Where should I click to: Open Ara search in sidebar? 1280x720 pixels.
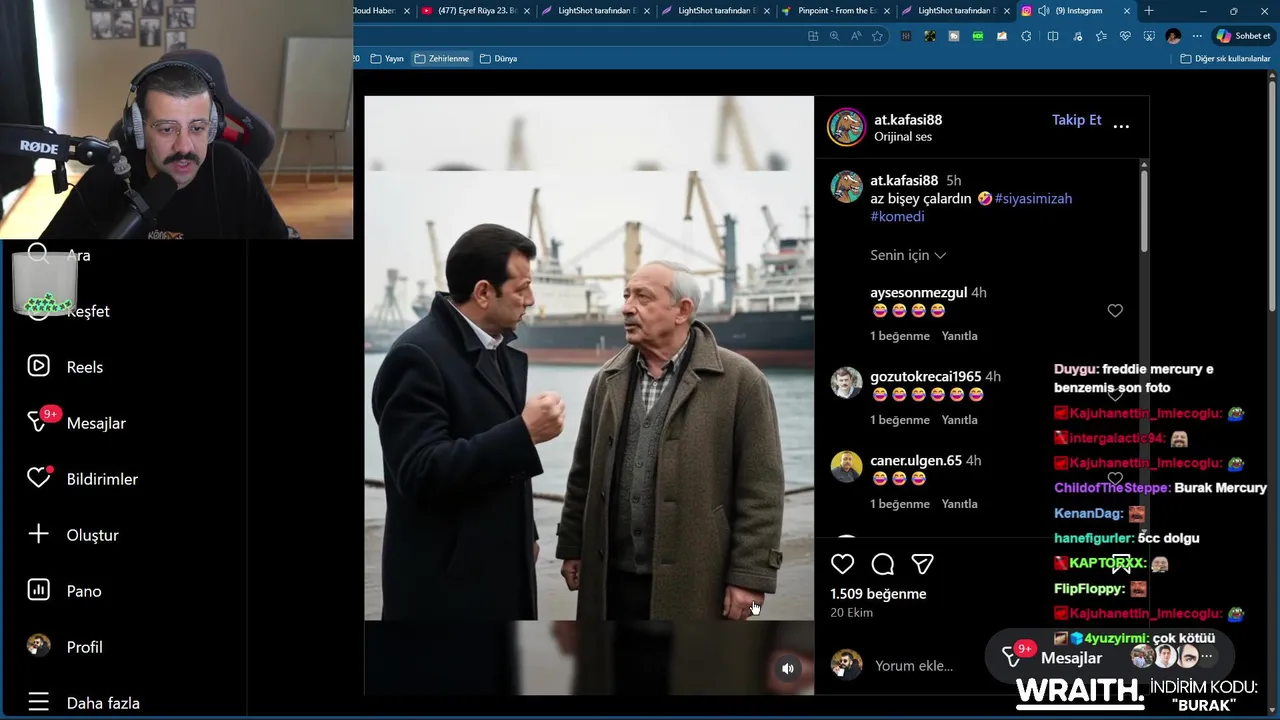pos(60,255)
